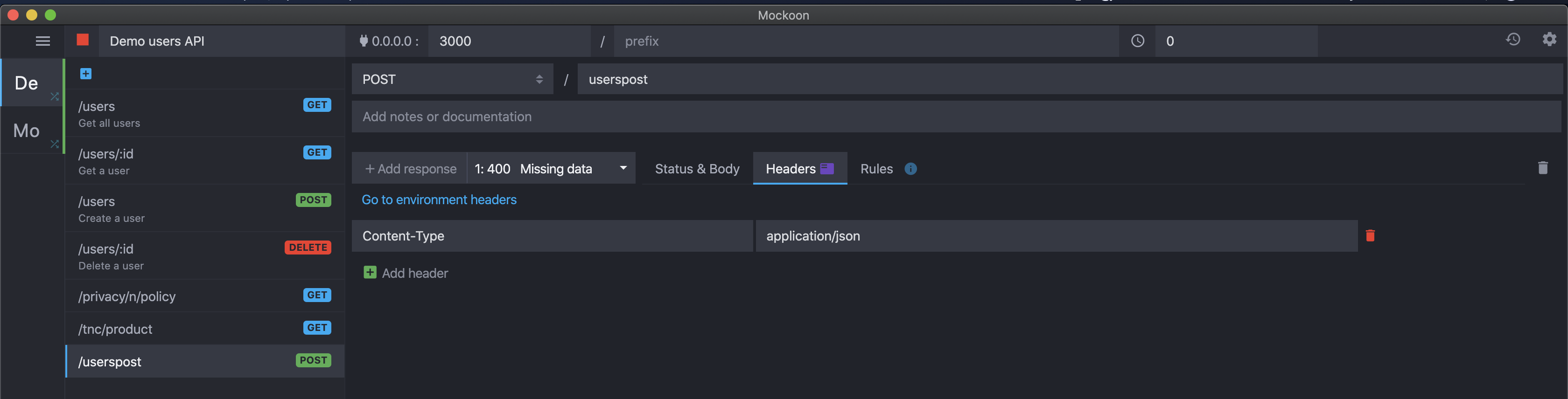Click the Rules info icon

coord(910,168)
